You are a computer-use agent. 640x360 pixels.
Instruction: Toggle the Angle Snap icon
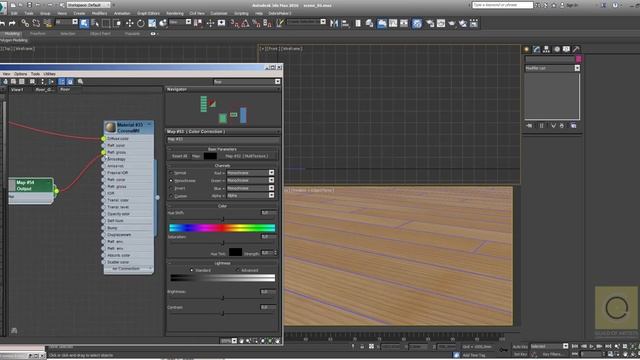[245, 23]
